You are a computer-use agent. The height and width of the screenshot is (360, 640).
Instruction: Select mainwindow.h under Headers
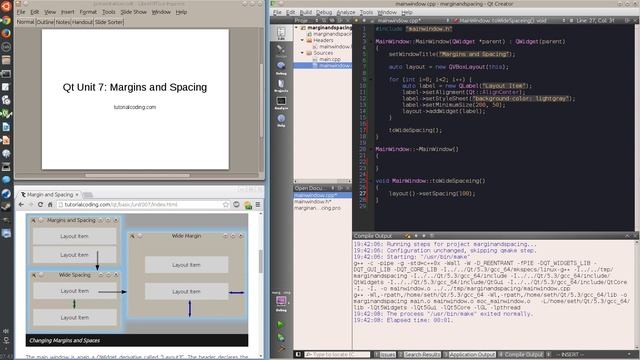click(334, 47)
